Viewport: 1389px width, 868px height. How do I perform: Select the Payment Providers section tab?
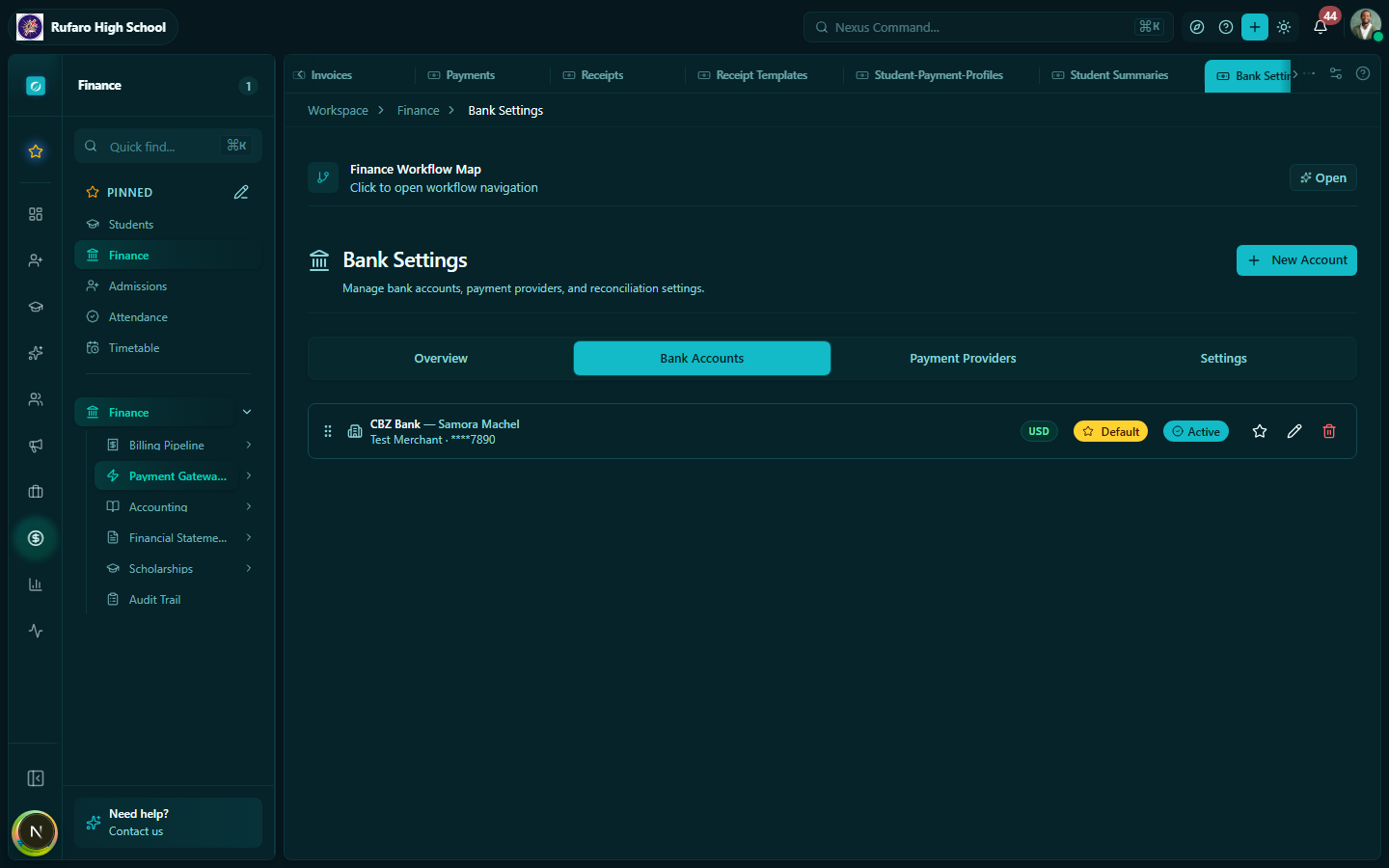pos(963,358)
